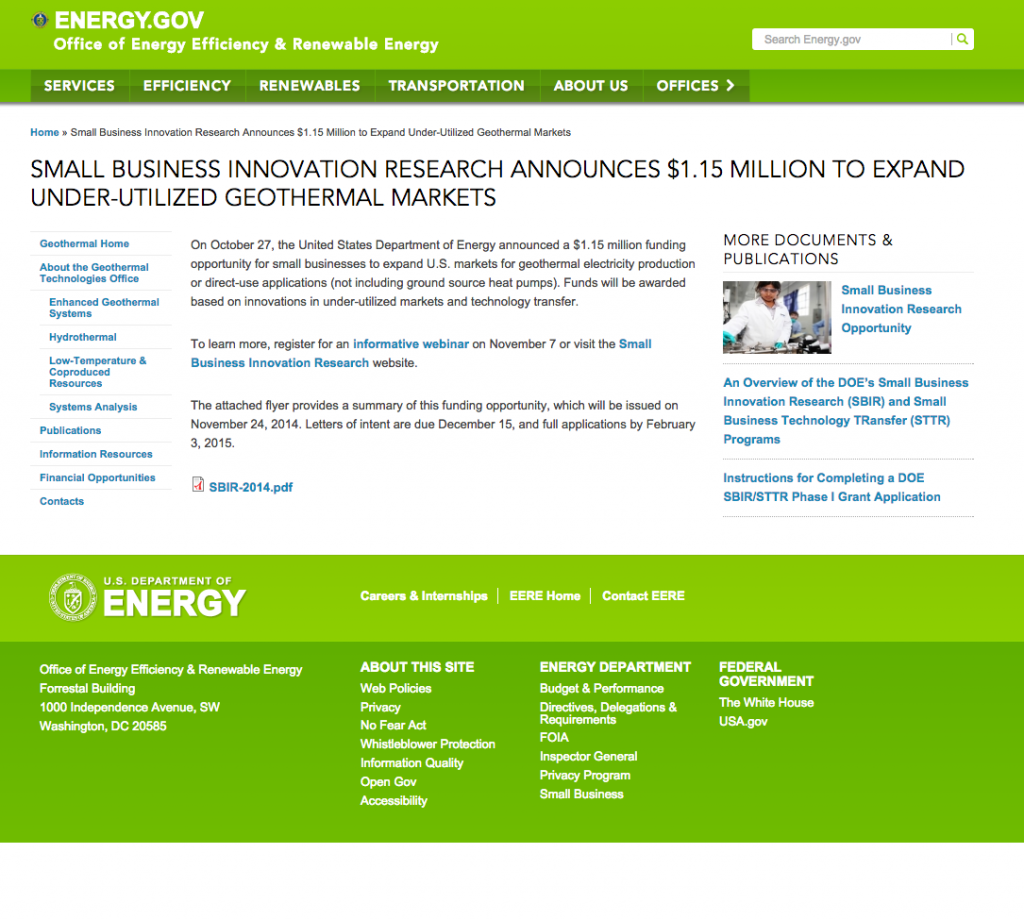Go to Careers & Internships
1024x920 pixels.
(x=424, y=595)
